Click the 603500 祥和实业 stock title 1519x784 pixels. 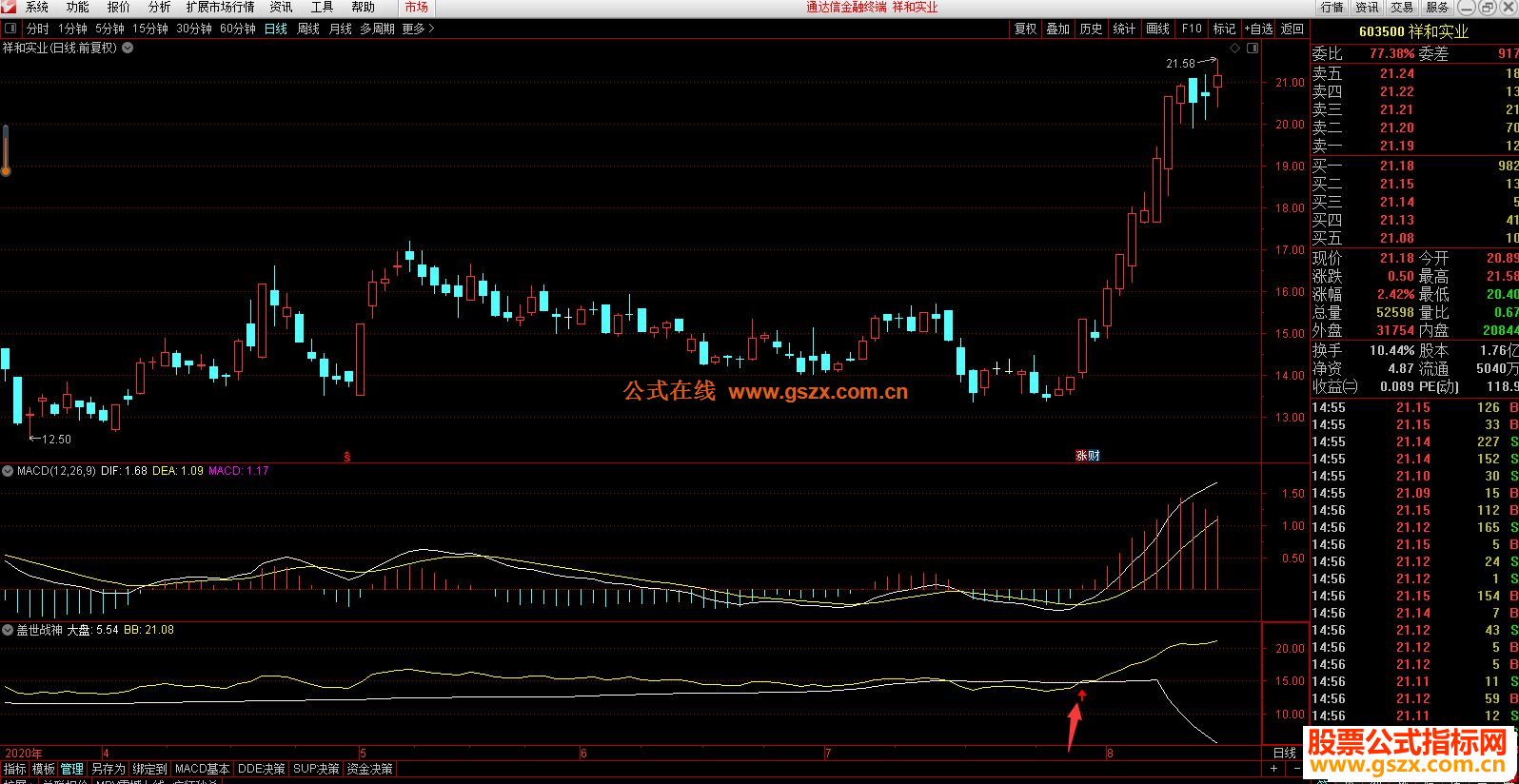(1413, 31)
